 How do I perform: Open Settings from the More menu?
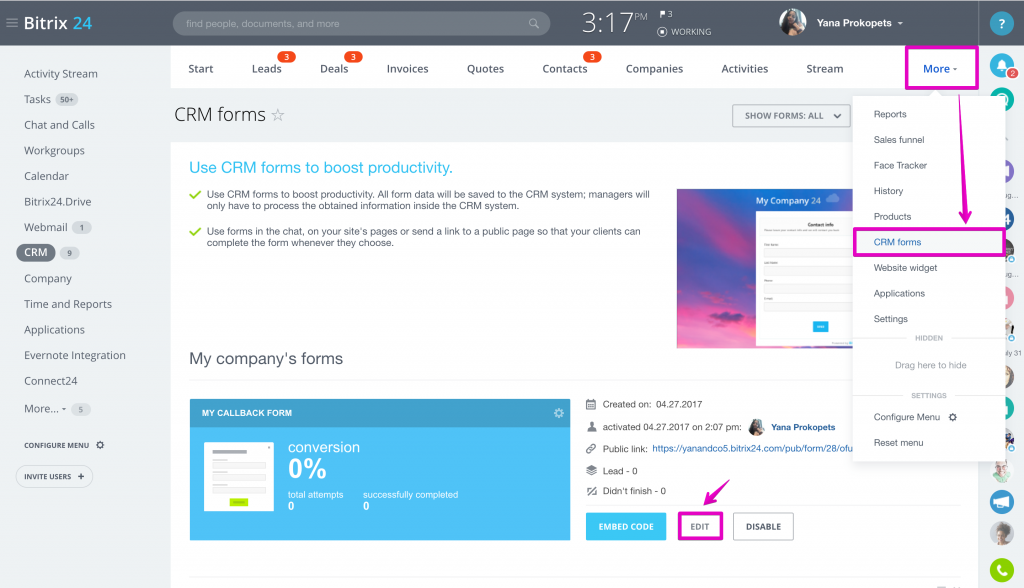(x=891, y=319)
